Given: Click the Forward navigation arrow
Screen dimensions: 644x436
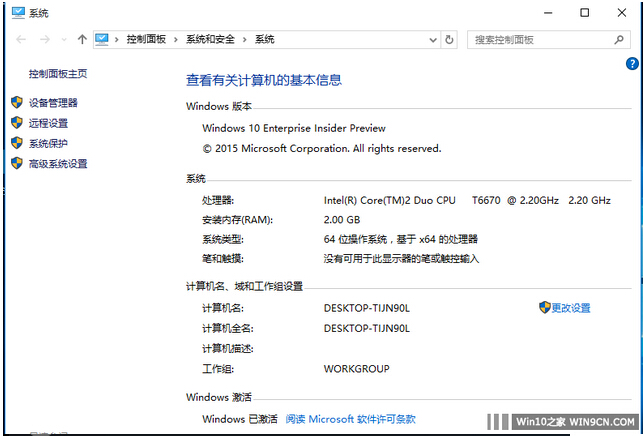Looking at the screenshot, I should [x=45, y=39].
